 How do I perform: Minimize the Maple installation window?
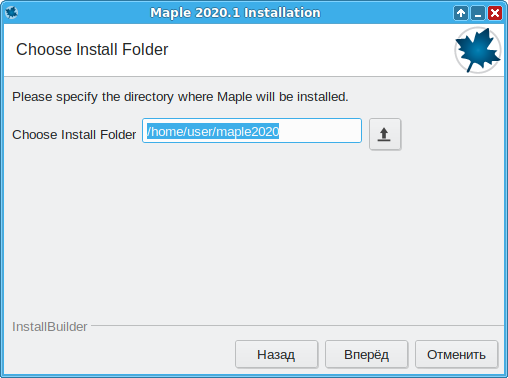coord(478,13)
